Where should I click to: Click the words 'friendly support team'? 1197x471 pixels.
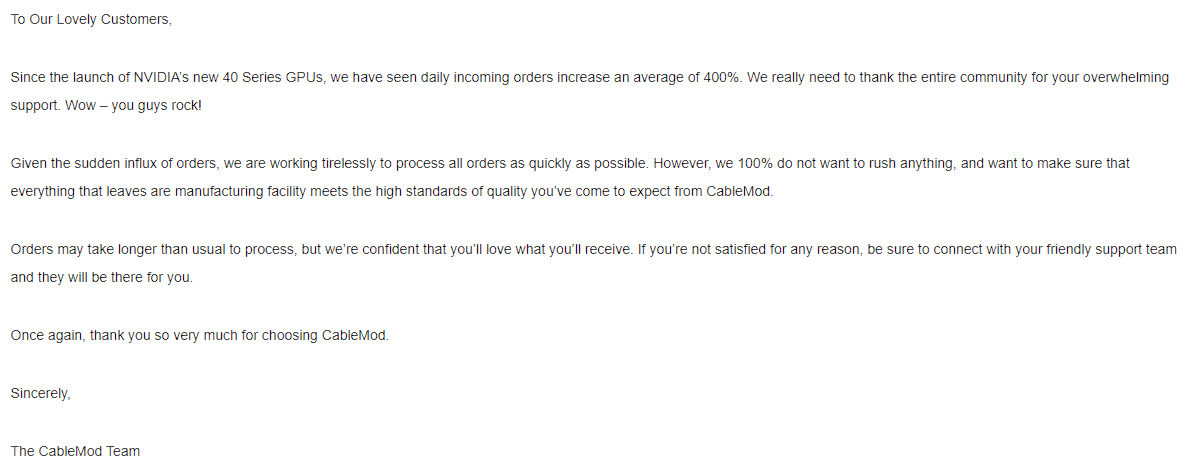[x=1112, y=250]
